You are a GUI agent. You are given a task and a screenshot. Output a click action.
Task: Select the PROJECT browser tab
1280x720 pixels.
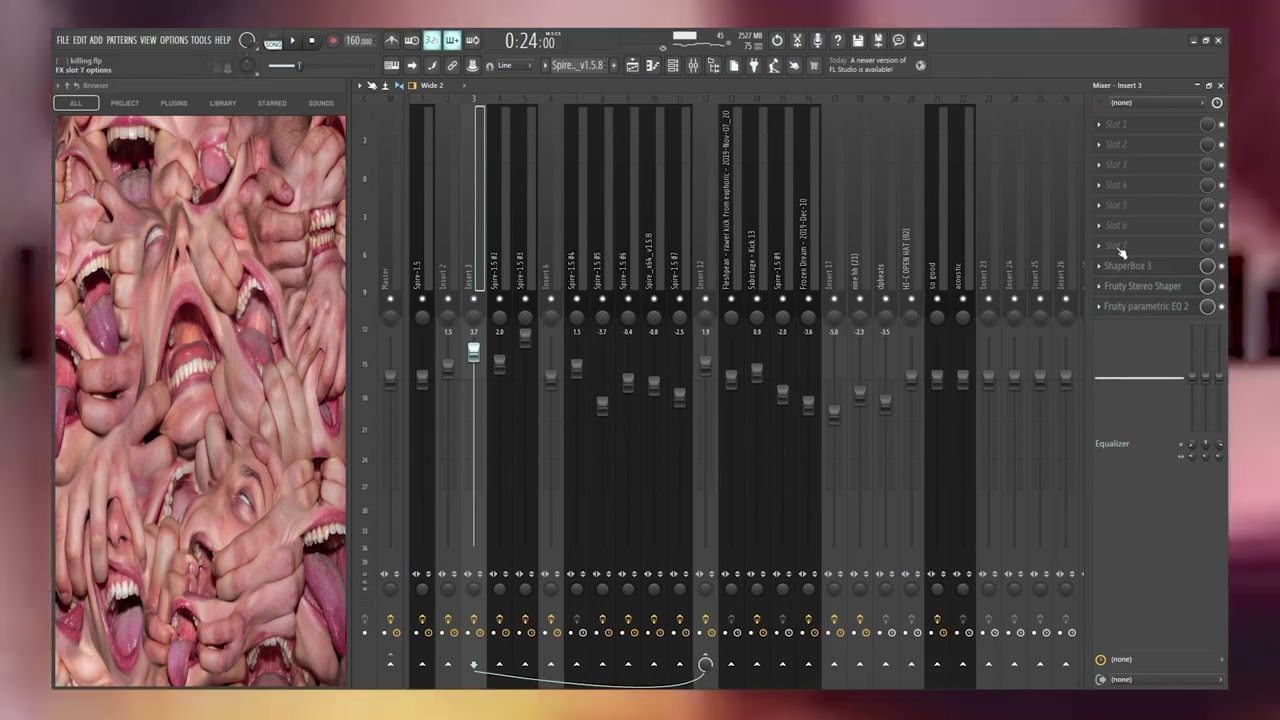pos(125,103)
